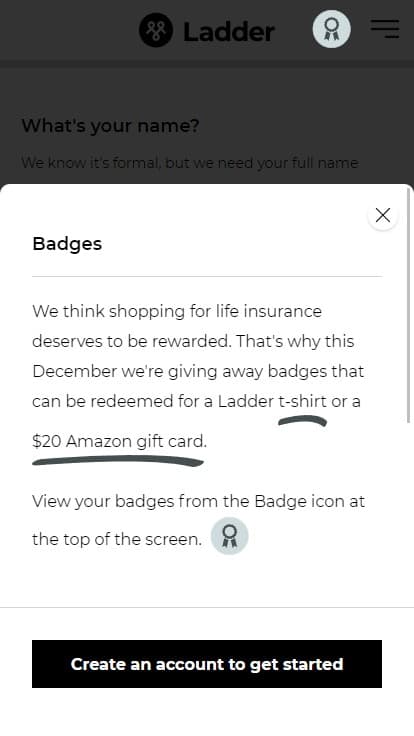The width and height of the screenshot is (414, 736).
Task: Click the modal's vertical scrollbar
Action: click(408, 305)
